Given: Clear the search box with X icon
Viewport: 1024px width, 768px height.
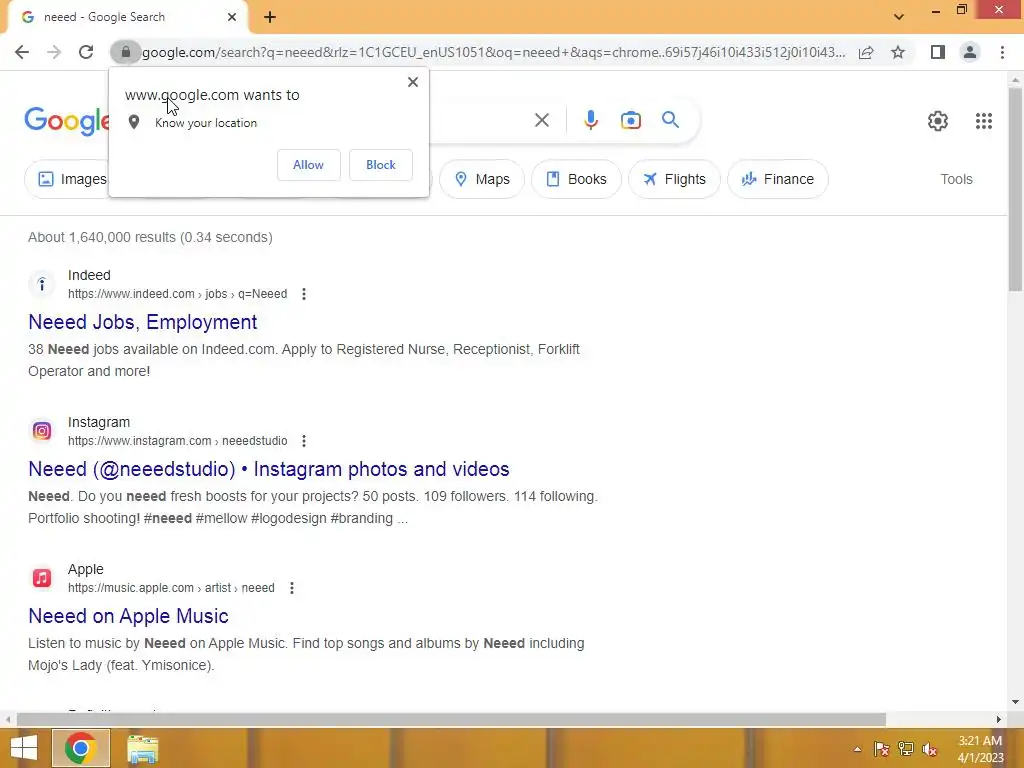Looking at the screenshot, I should 541,120.
